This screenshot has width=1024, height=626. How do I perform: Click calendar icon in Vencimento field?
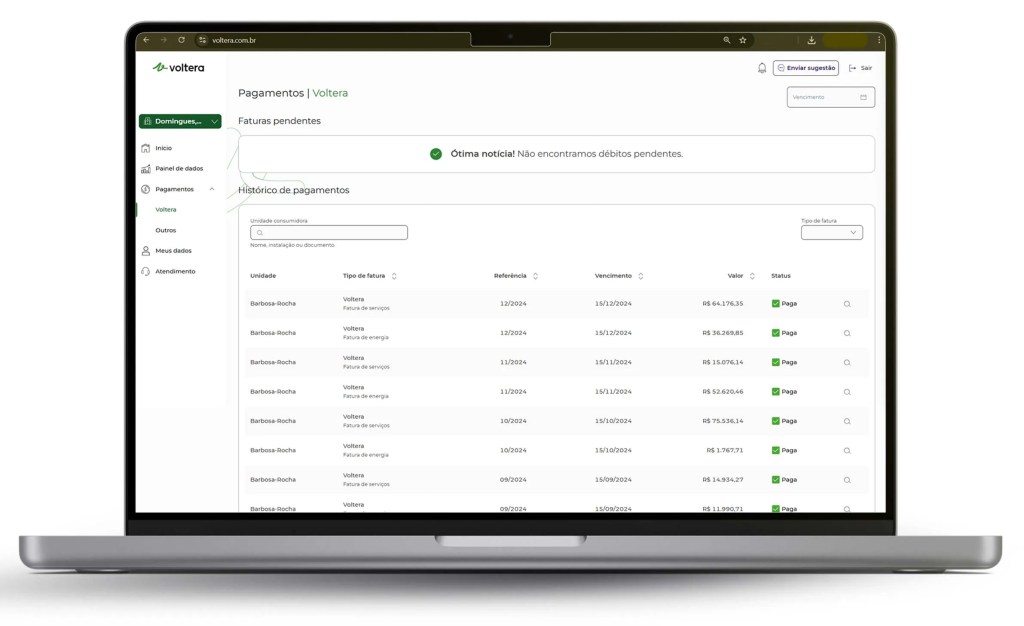pyautogui.click(x=863, y=97)
